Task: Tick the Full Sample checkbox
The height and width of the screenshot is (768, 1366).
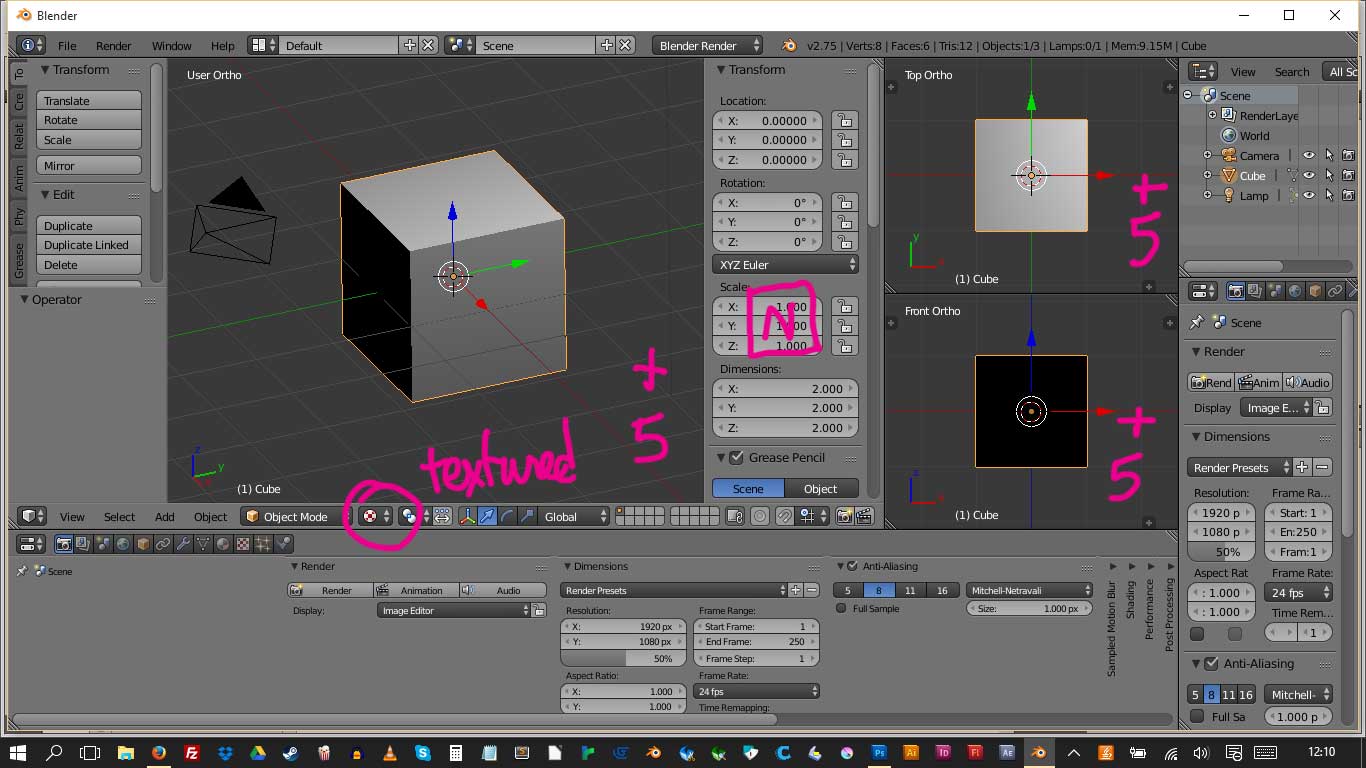Action: click(x=841, y=608)
